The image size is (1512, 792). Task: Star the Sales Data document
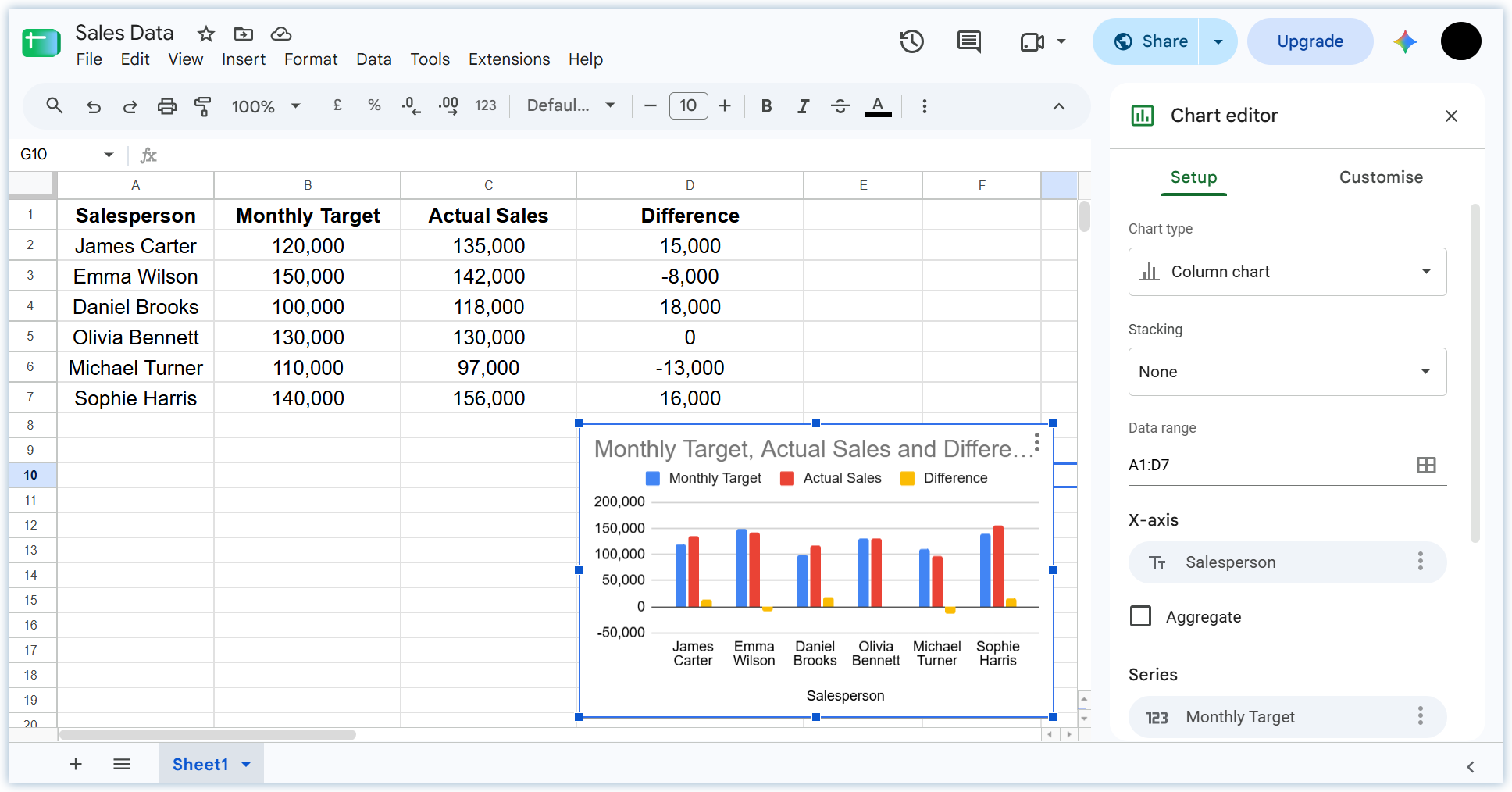pos(206,34)
